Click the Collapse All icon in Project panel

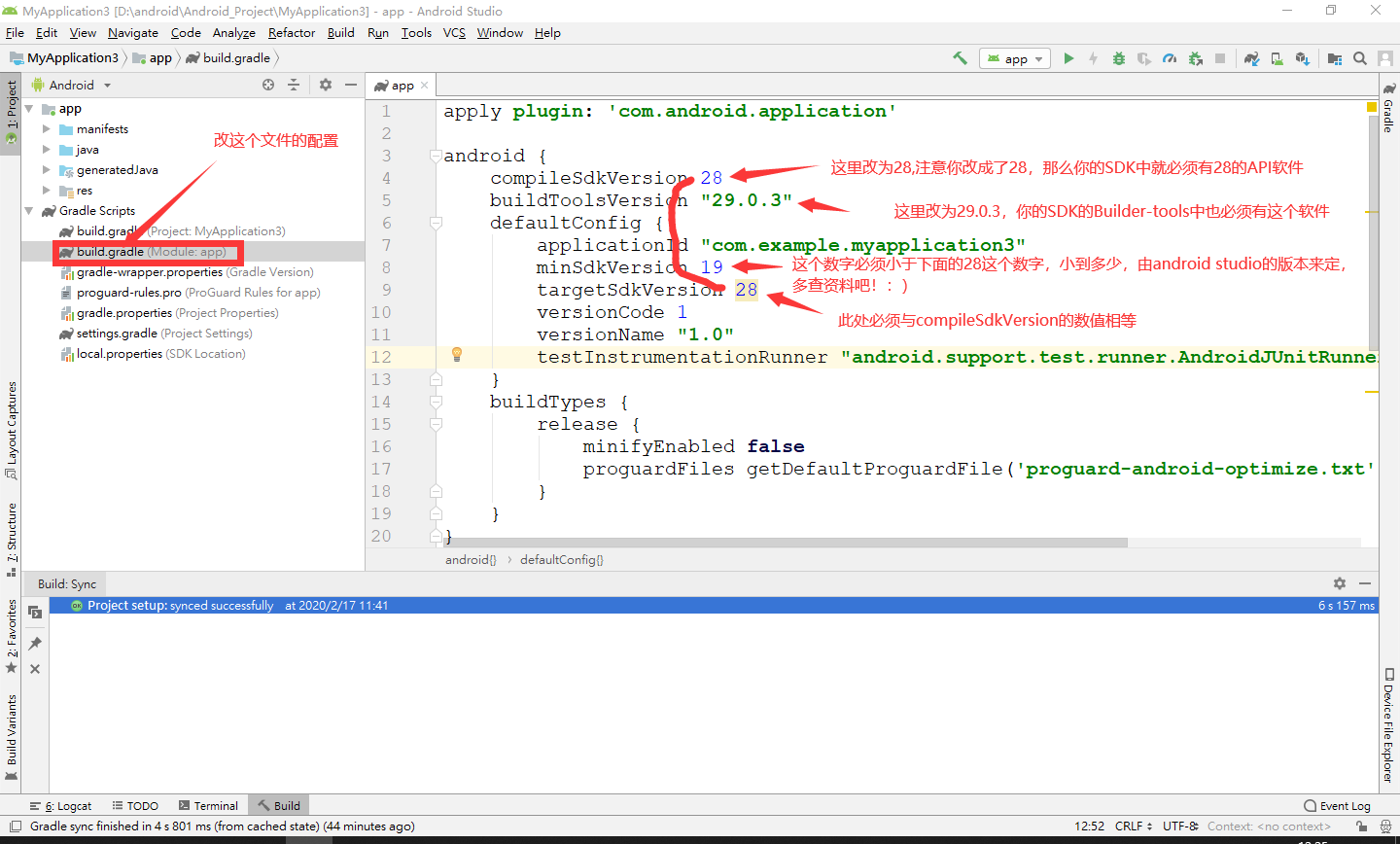[x=294, y=85]
